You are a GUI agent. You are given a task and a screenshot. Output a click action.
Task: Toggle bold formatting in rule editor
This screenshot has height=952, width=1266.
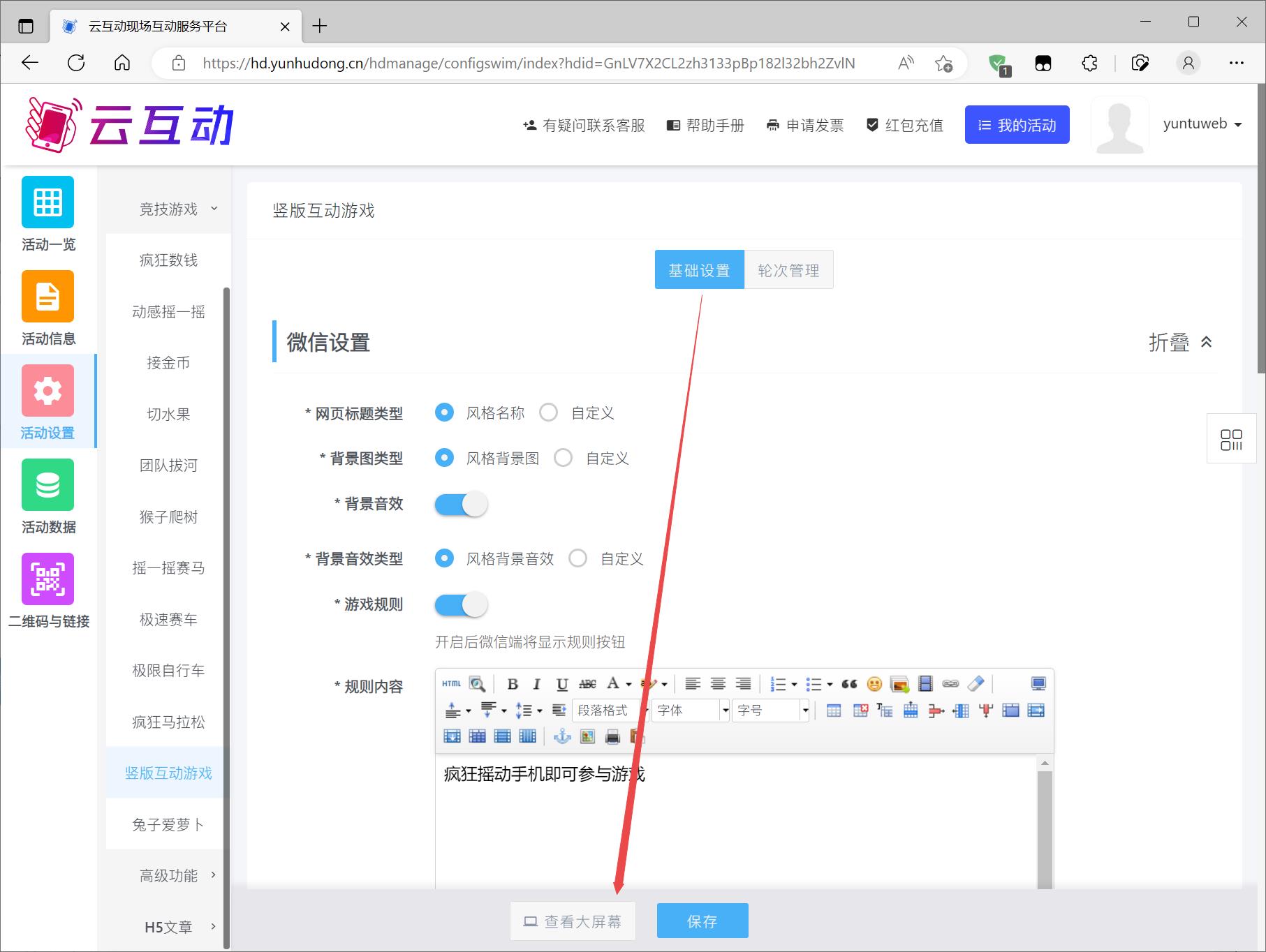(x=512, y=684)
